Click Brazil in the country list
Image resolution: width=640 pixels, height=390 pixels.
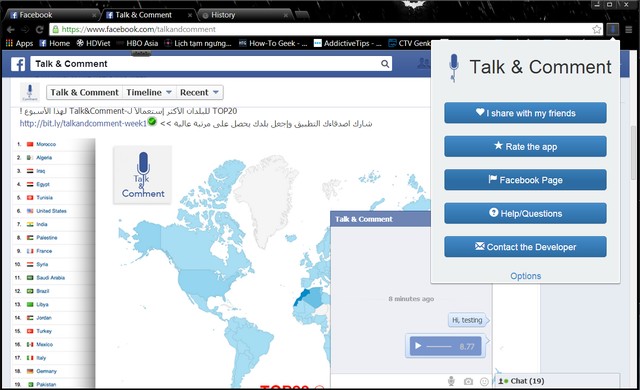(x=42, y=291)
